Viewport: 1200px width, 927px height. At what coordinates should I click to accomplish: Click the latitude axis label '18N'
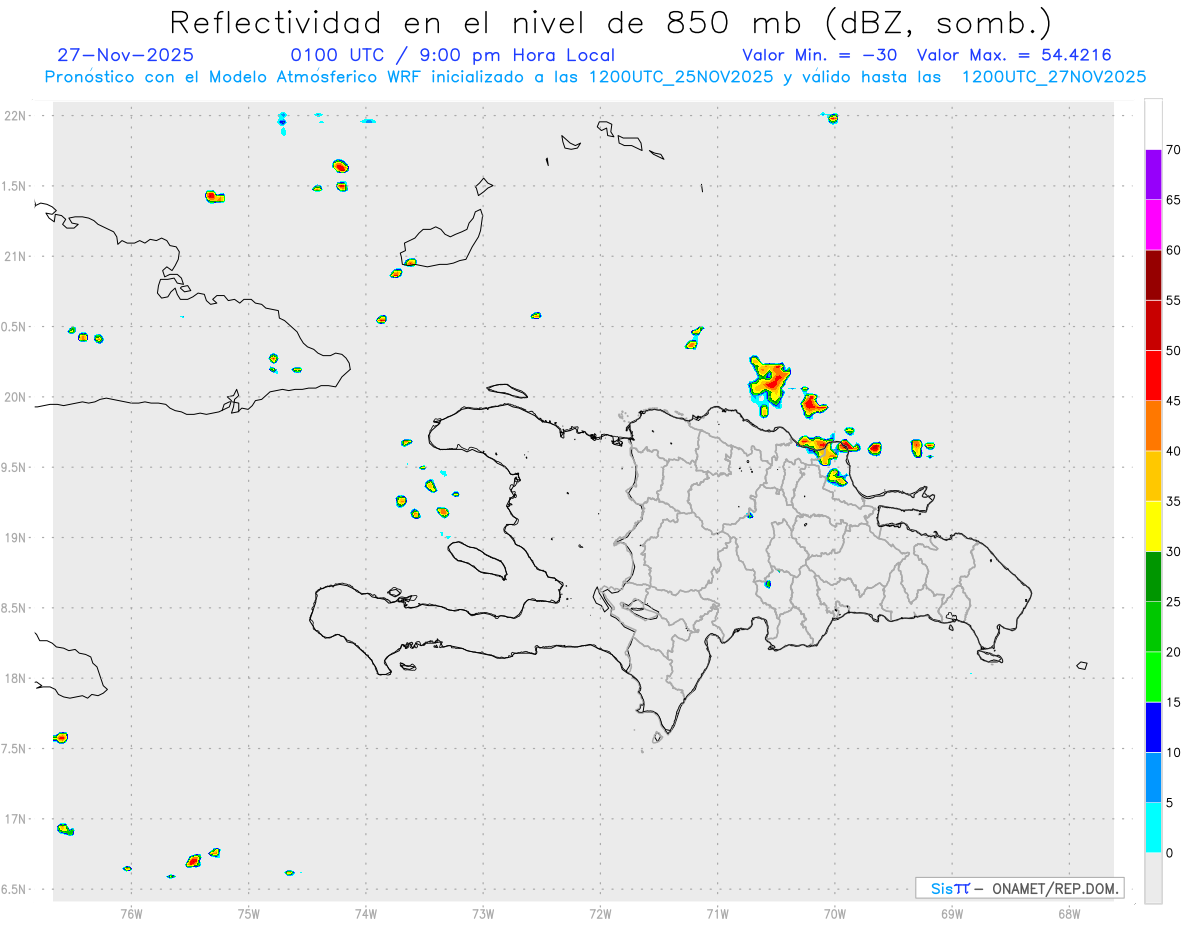tap(16, 678)
